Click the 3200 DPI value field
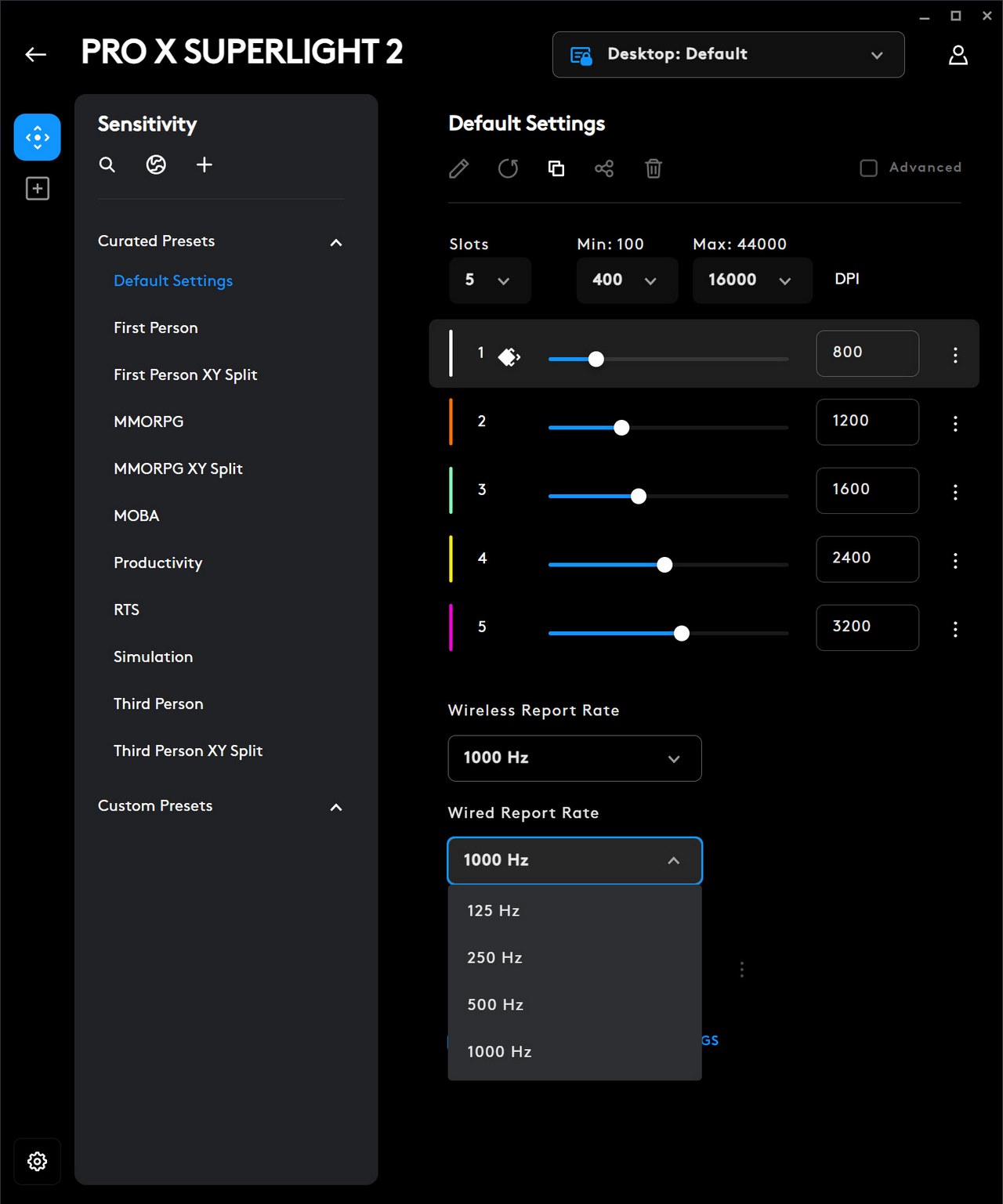Image resolution: width=1003 pixels, height=1204 pixels. click(x=867, y=627)
